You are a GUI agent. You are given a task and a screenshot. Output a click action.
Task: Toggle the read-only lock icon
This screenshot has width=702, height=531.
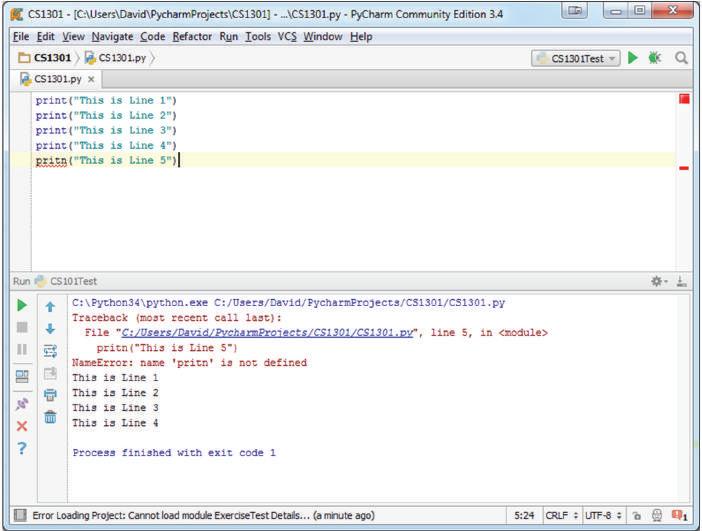point(637,516)
